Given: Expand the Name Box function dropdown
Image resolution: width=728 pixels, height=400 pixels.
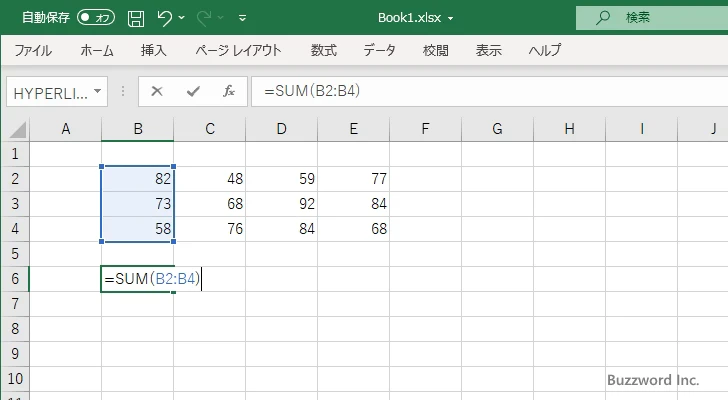Looking at the screenshot, I should coord(98,91).
